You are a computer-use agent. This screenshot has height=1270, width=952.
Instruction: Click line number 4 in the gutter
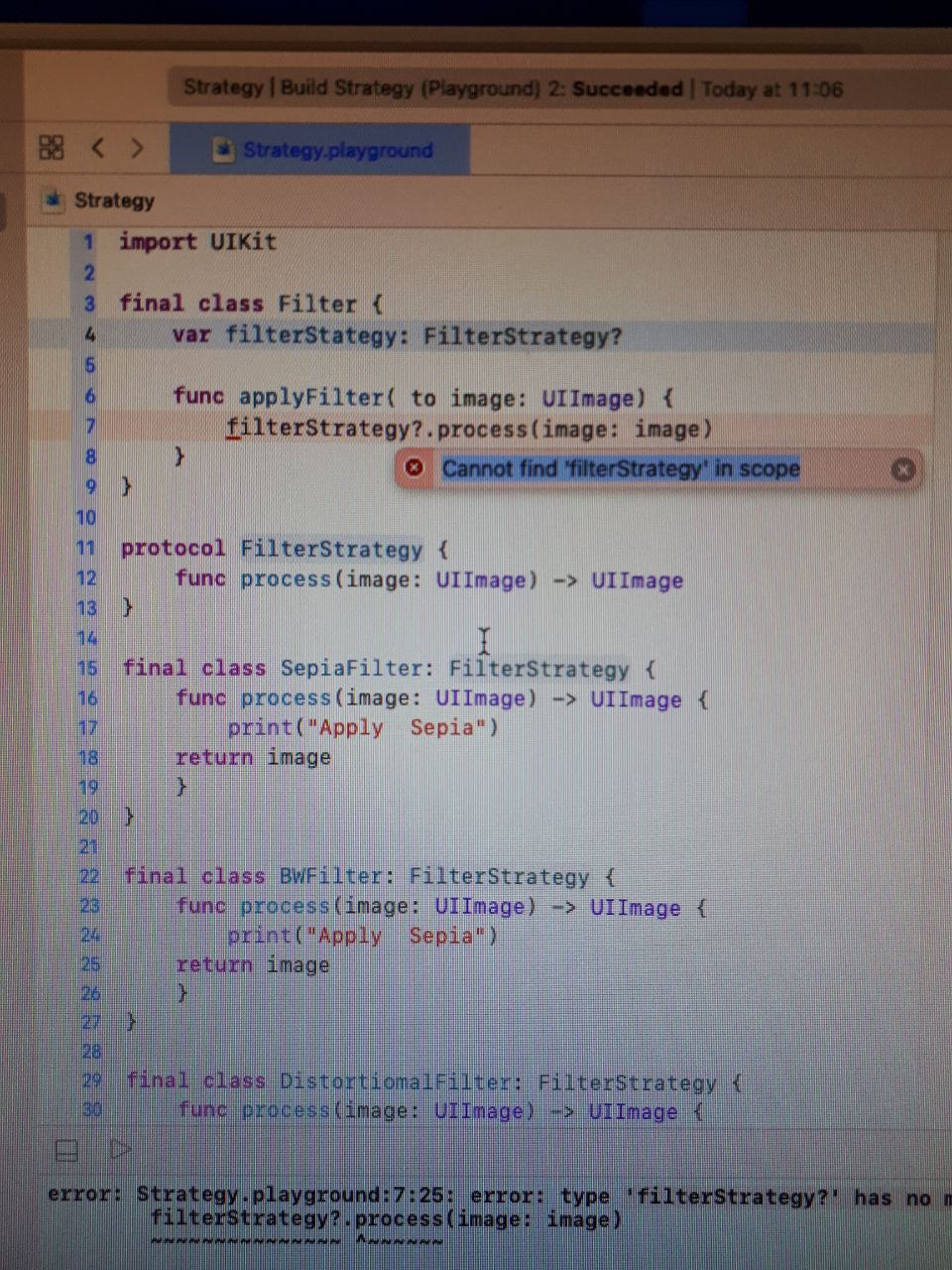click(x=89, y=335)
